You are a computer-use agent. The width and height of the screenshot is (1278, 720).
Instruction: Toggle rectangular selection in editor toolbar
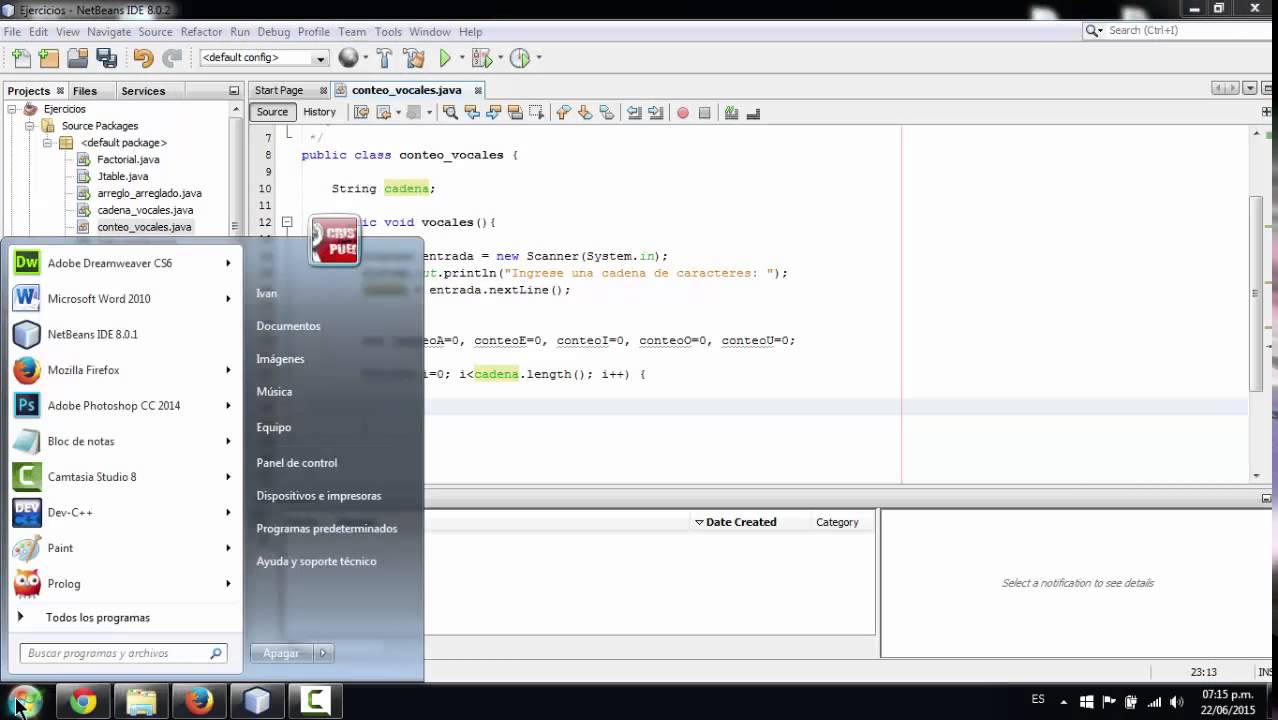click(x=537, y=113)
